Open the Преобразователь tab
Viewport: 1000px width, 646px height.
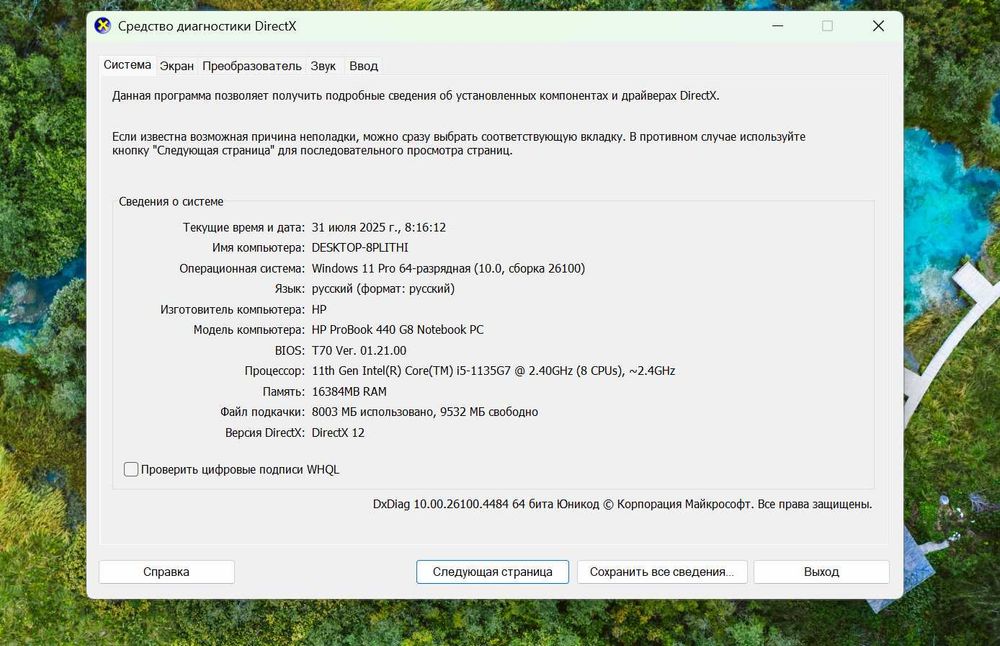[252, 66]
